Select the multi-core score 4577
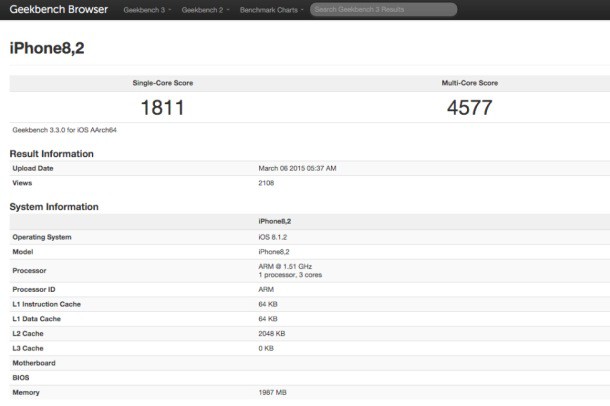610x406 pixels. click(x=470, y=108)
